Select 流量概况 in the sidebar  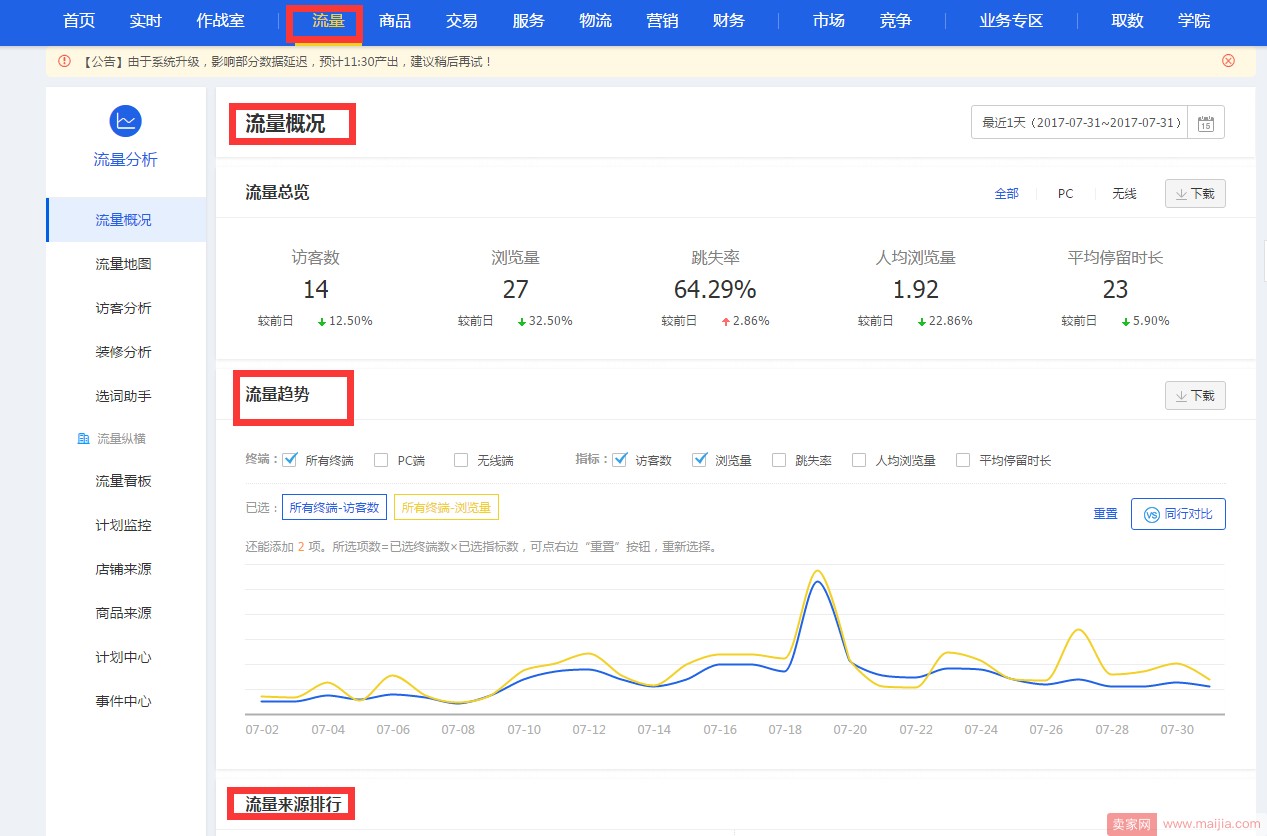tap(126, 220)
